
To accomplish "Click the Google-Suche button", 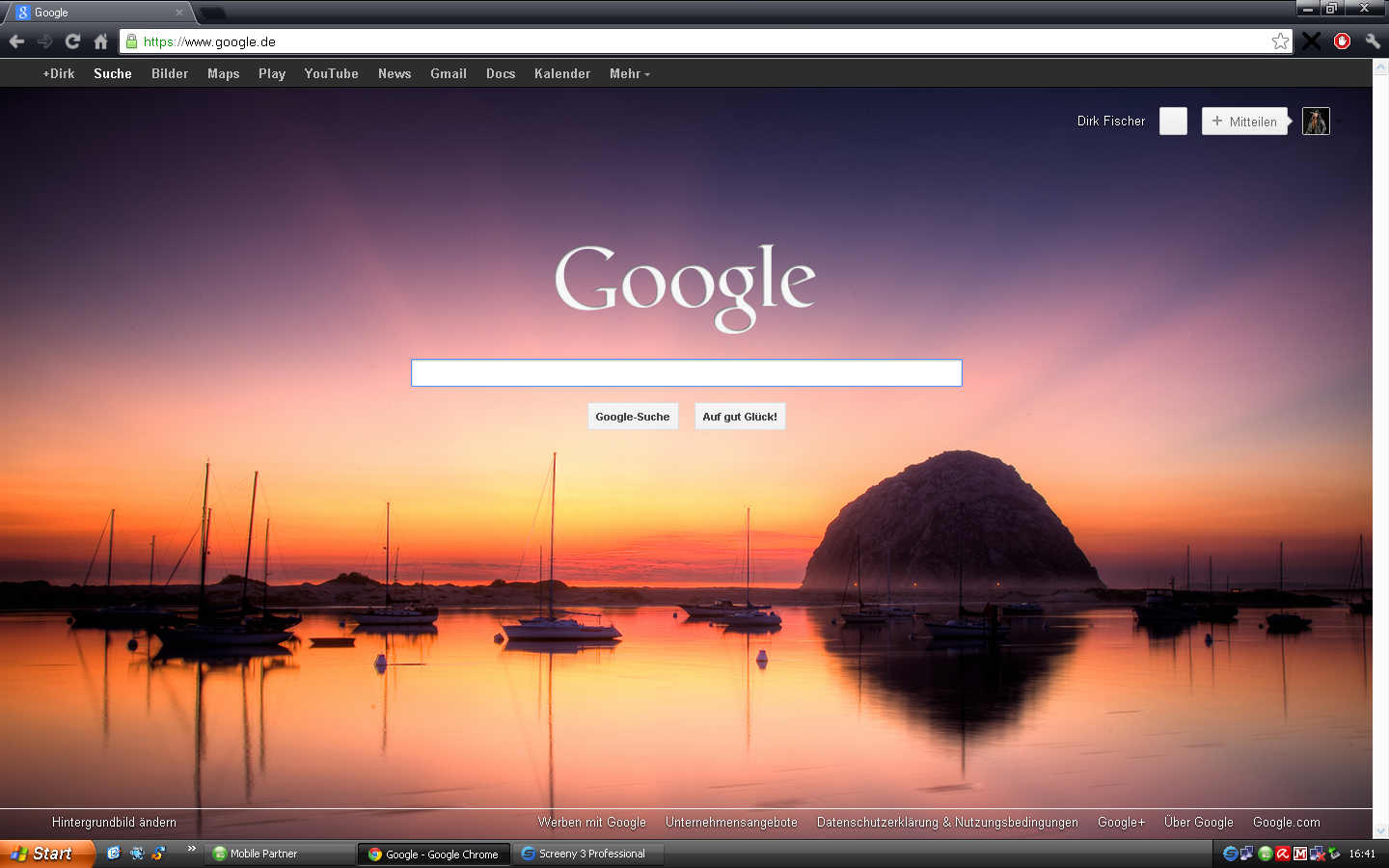I will (633, 417).
